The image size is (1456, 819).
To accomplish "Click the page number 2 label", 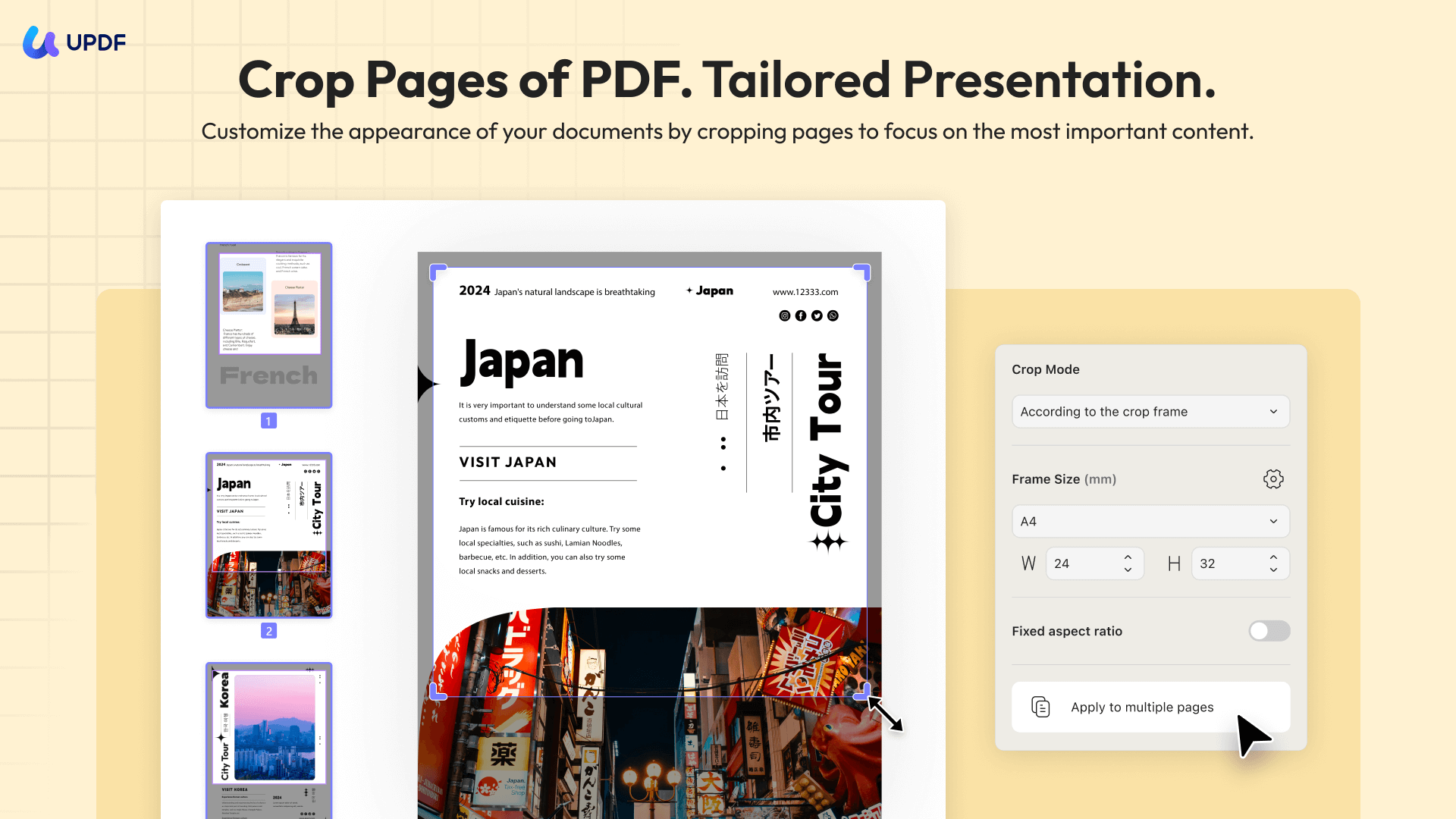I will 268,631.
